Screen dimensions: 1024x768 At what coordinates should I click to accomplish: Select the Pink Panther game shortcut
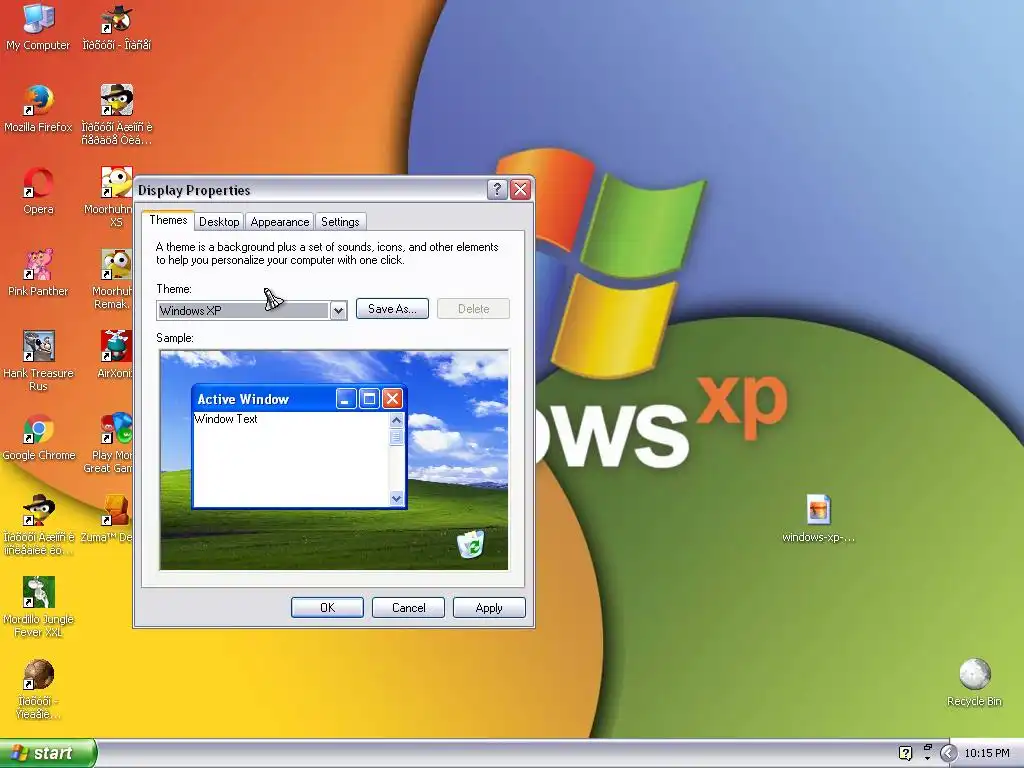click(x=38, y=273)
